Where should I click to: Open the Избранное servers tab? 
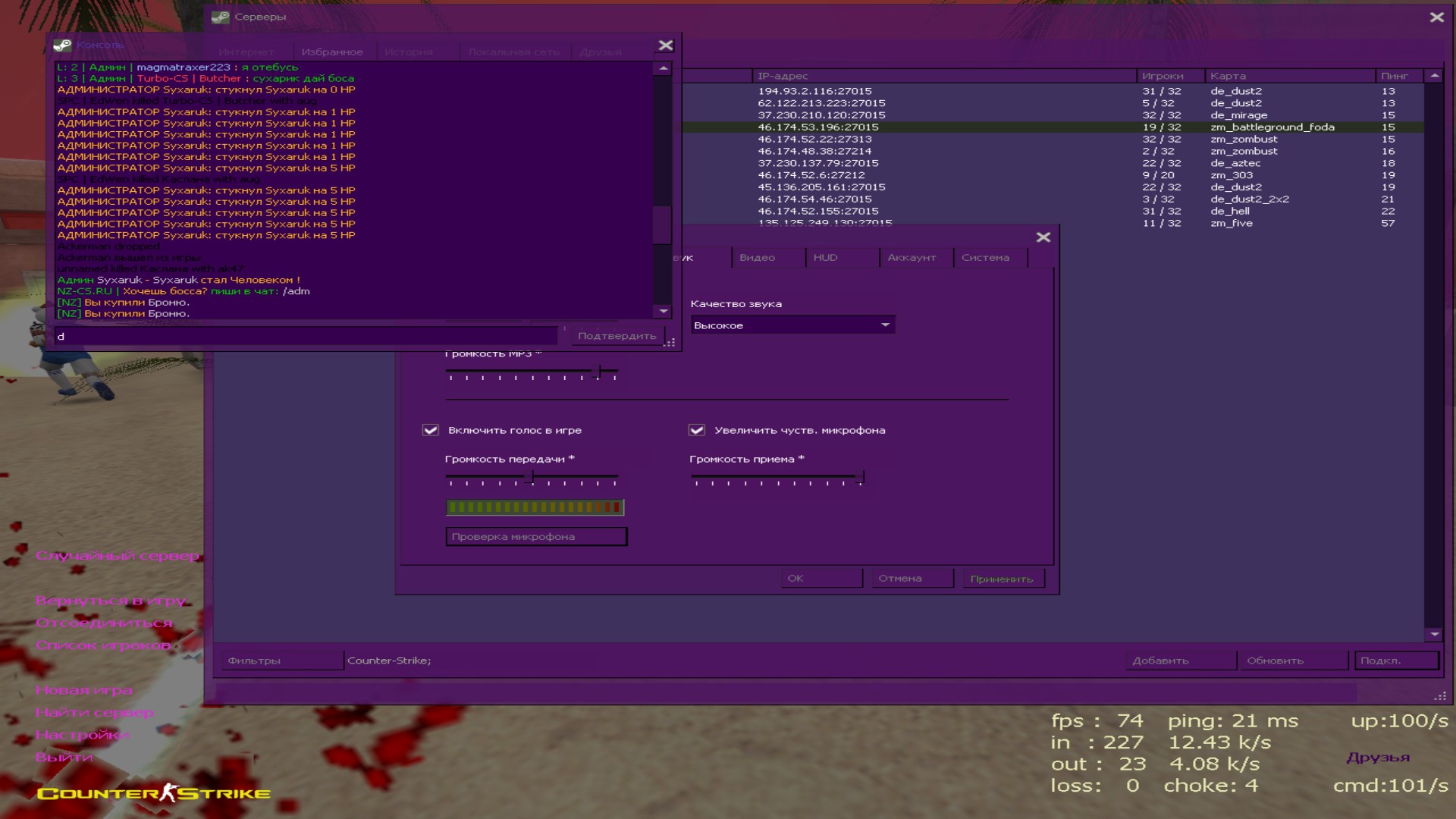click(x=332, y=52)
